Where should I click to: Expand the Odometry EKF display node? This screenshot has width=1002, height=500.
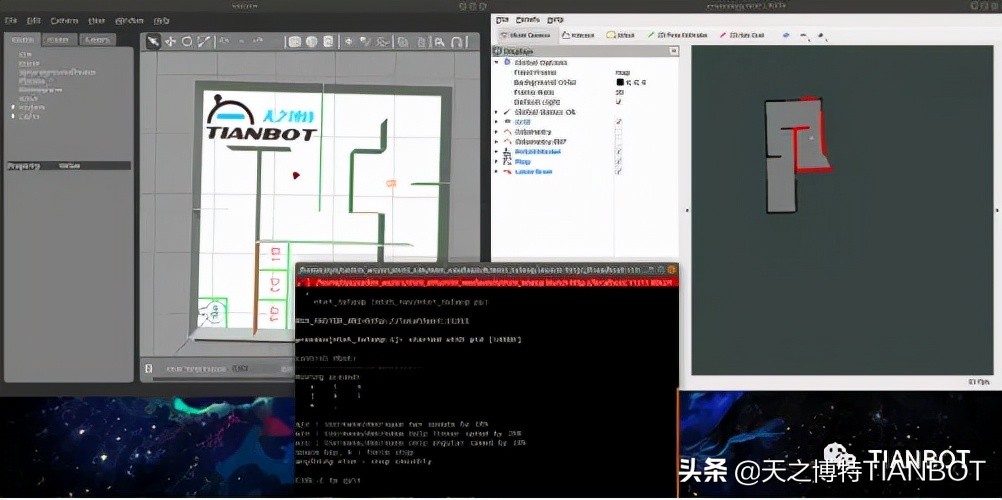(x=497, y=142)
